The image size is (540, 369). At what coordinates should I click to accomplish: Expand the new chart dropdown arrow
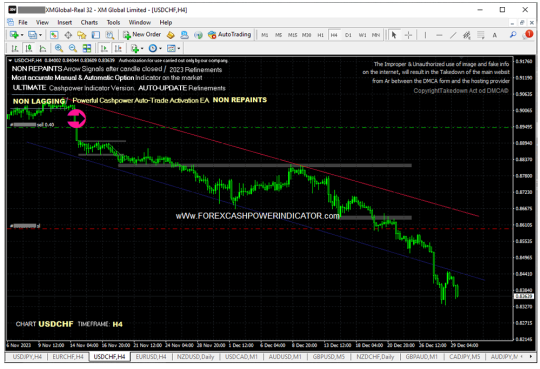[22, 35]
